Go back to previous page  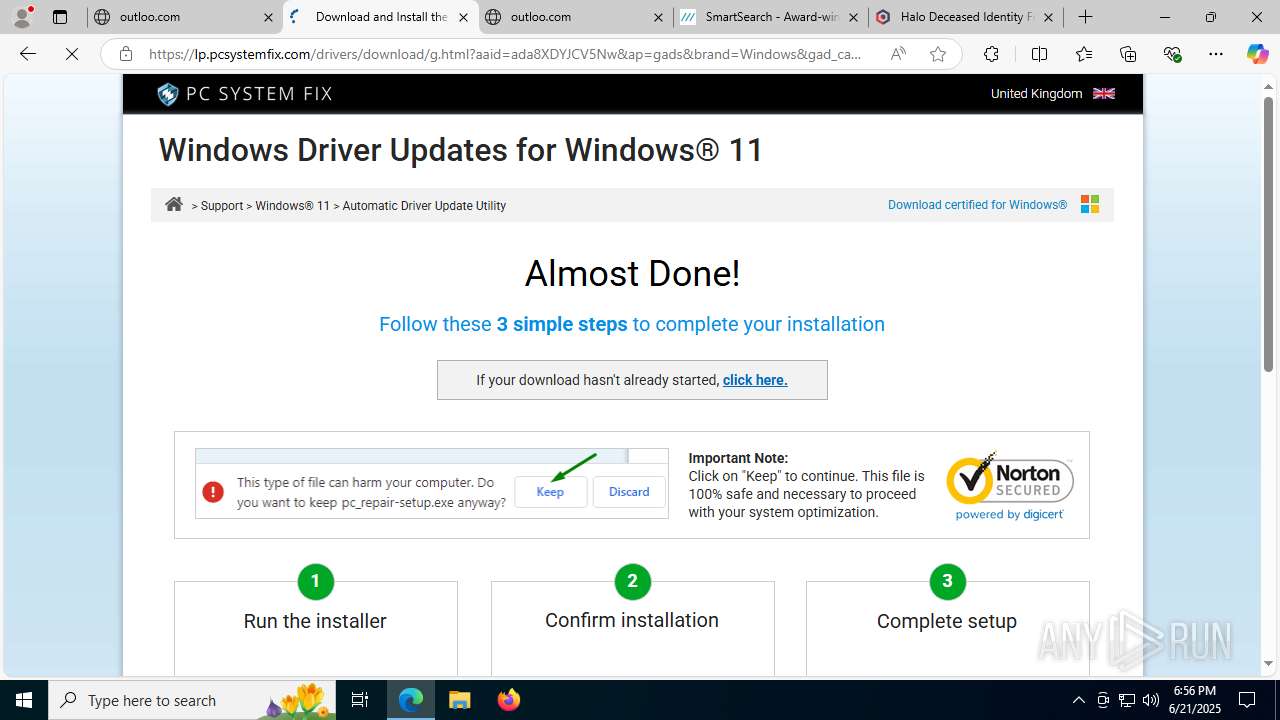click(28, 54)
